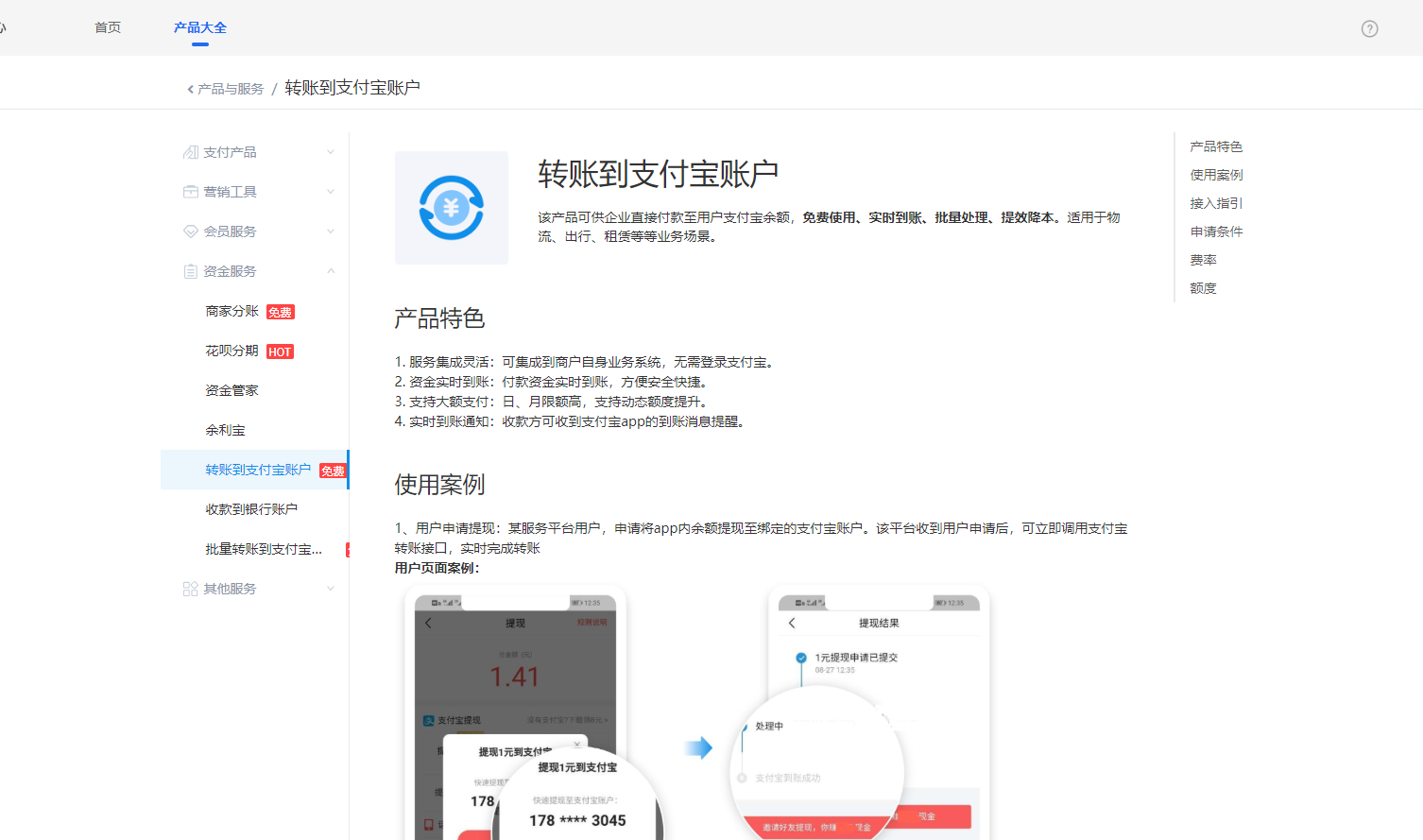Click the 资金服务 category icon
1423x840 pixels.
tap(190, 271)
